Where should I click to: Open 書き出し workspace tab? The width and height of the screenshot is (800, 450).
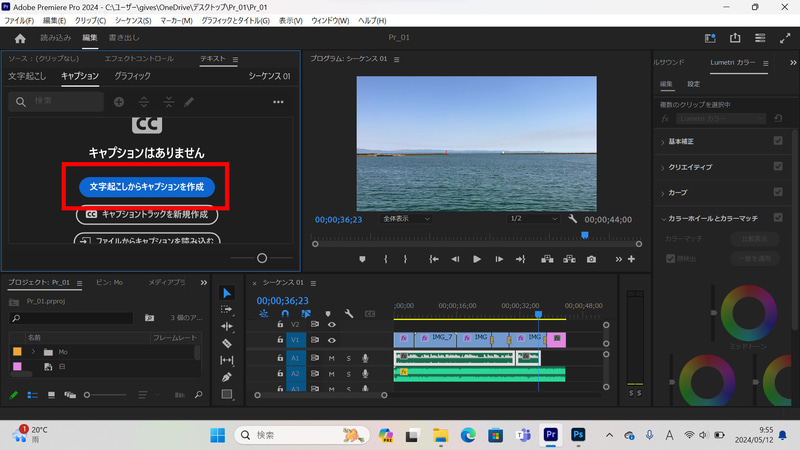click(124, 38)
